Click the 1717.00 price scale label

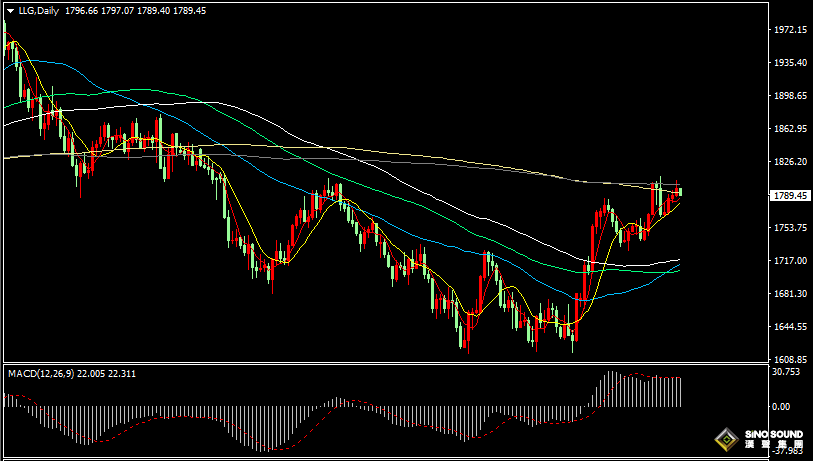(790, 261)
